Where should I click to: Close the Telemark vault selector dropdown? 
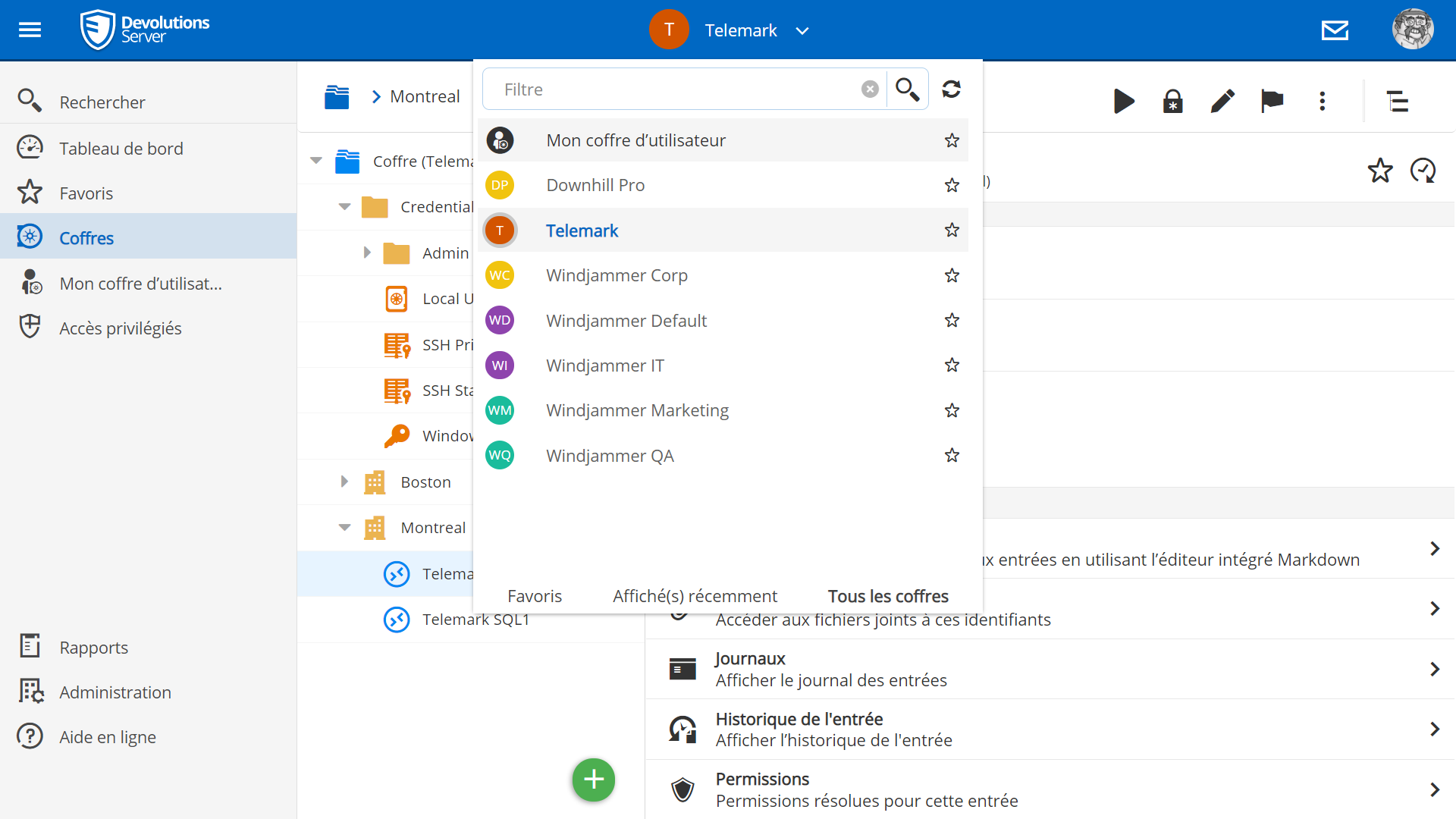click(x=802, y=31)
